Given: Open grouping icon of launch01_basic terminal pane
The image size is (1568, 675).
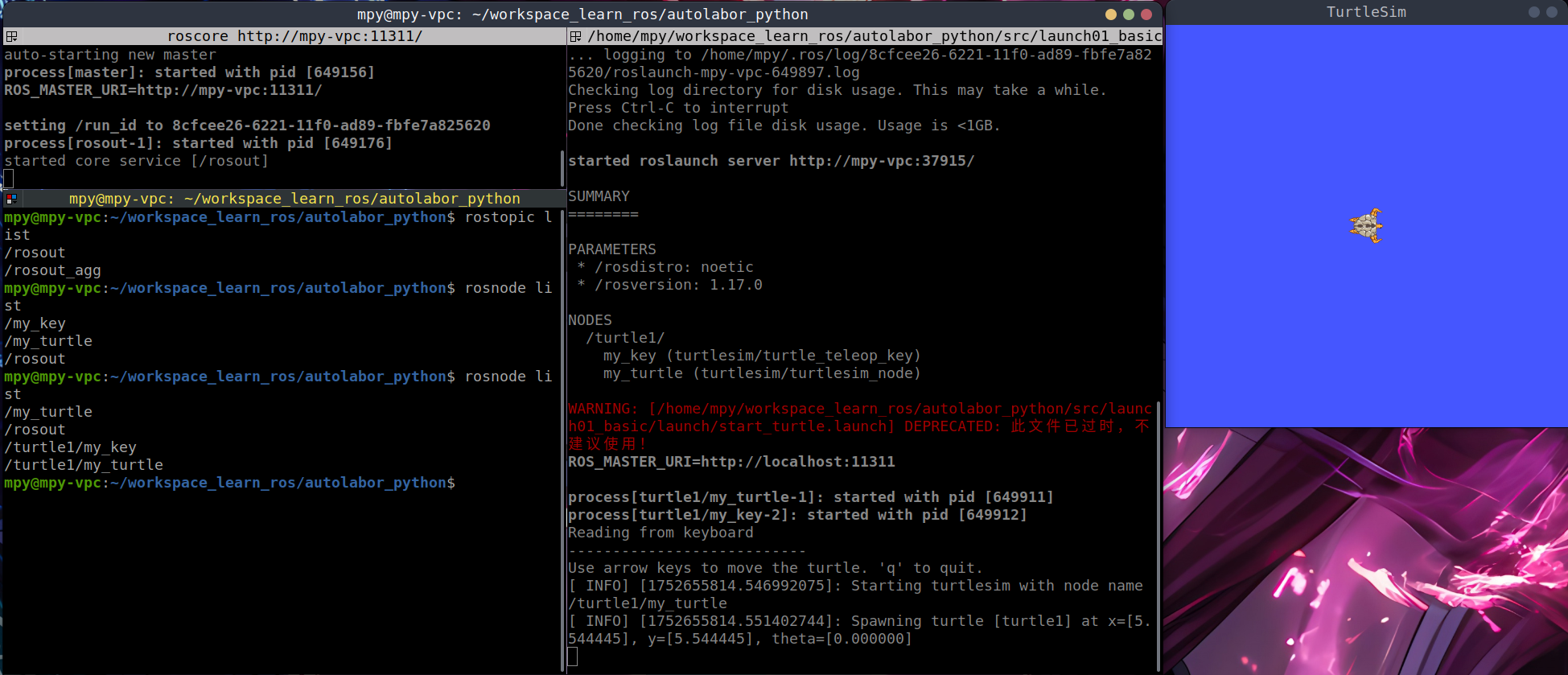Looking at the screenshot, I should [x=575, y=36].
